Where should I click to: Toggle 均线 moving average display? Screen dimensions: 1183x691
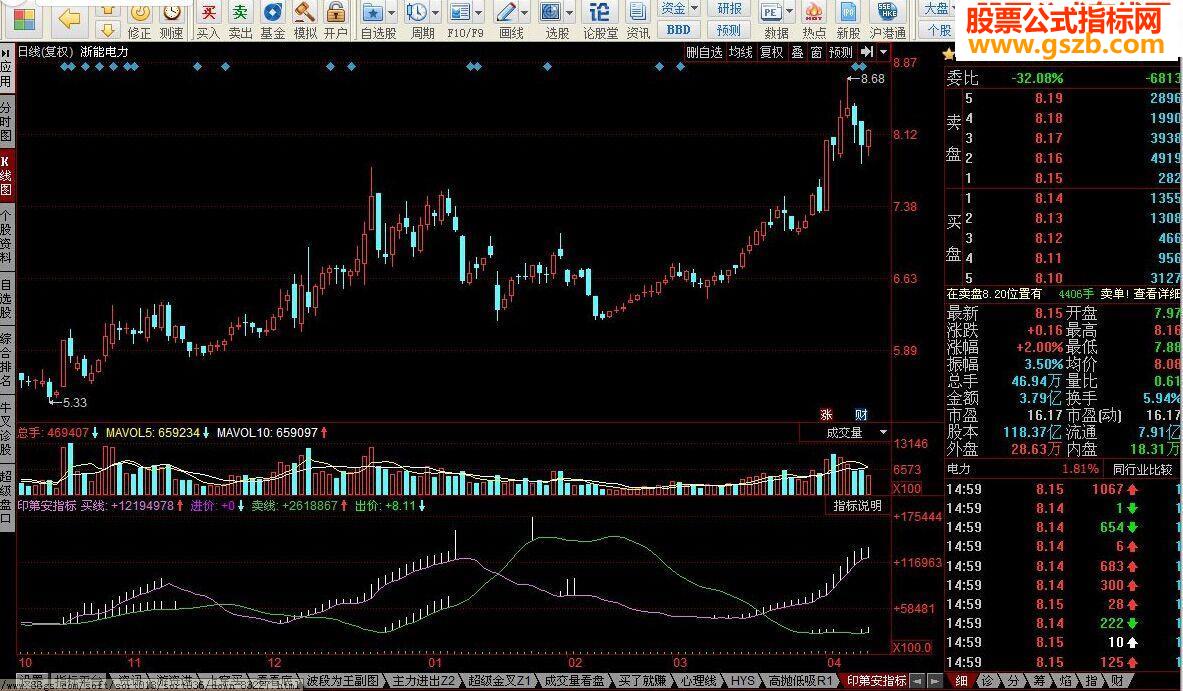(740, 52)
